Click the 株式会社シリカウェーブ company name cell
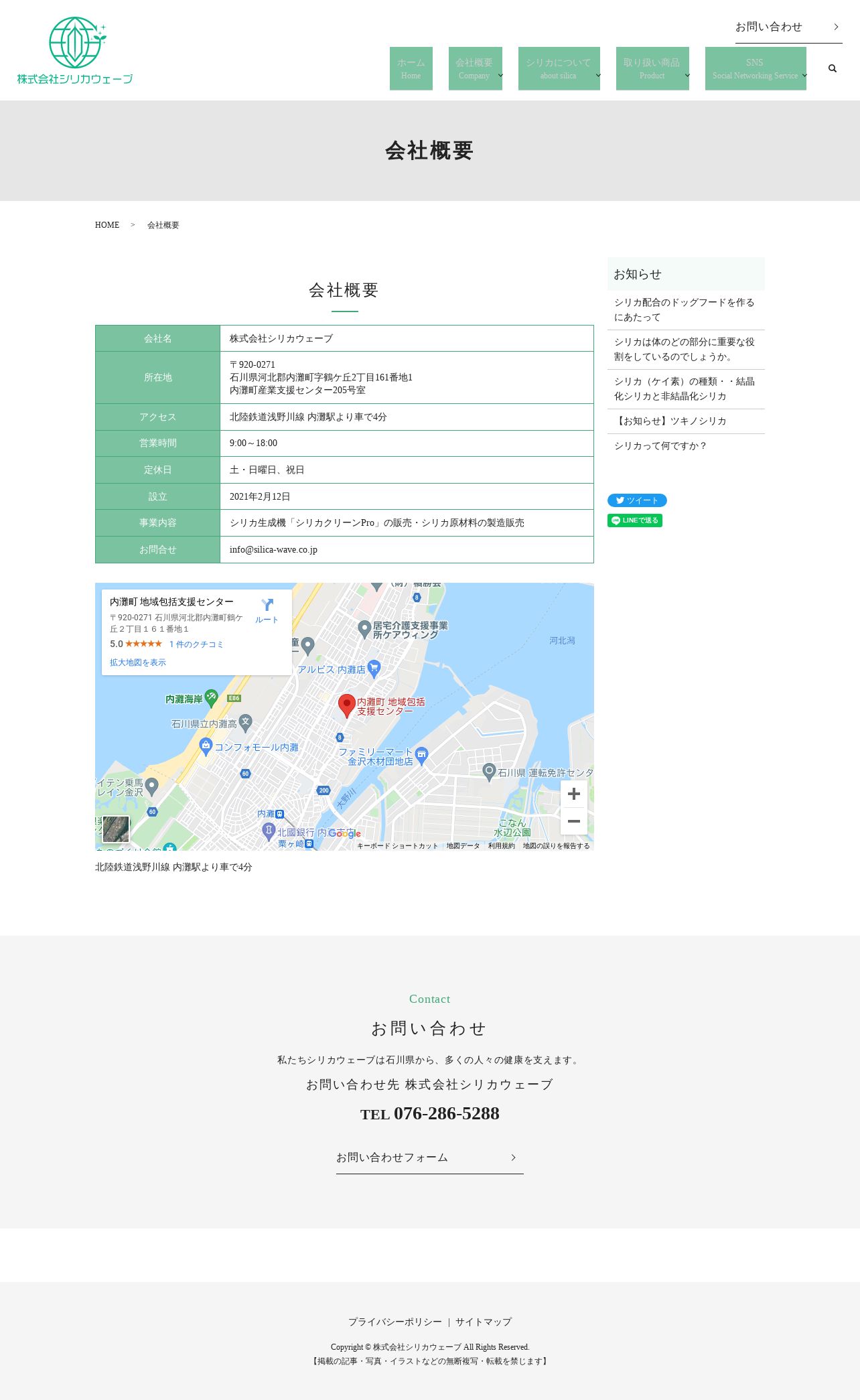 coord(407,338)
